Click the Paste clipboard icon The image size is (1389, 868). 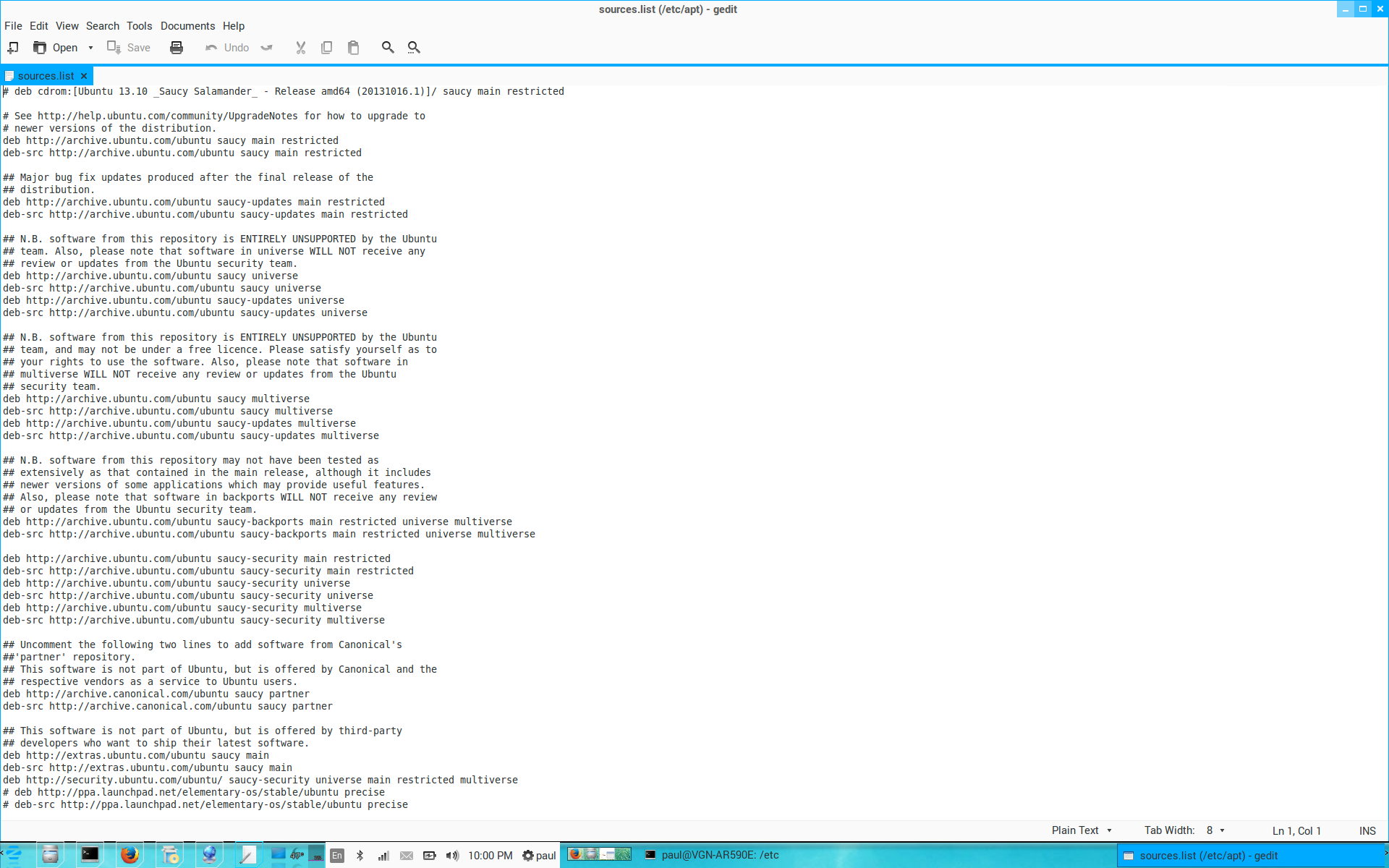click(353, 48)
